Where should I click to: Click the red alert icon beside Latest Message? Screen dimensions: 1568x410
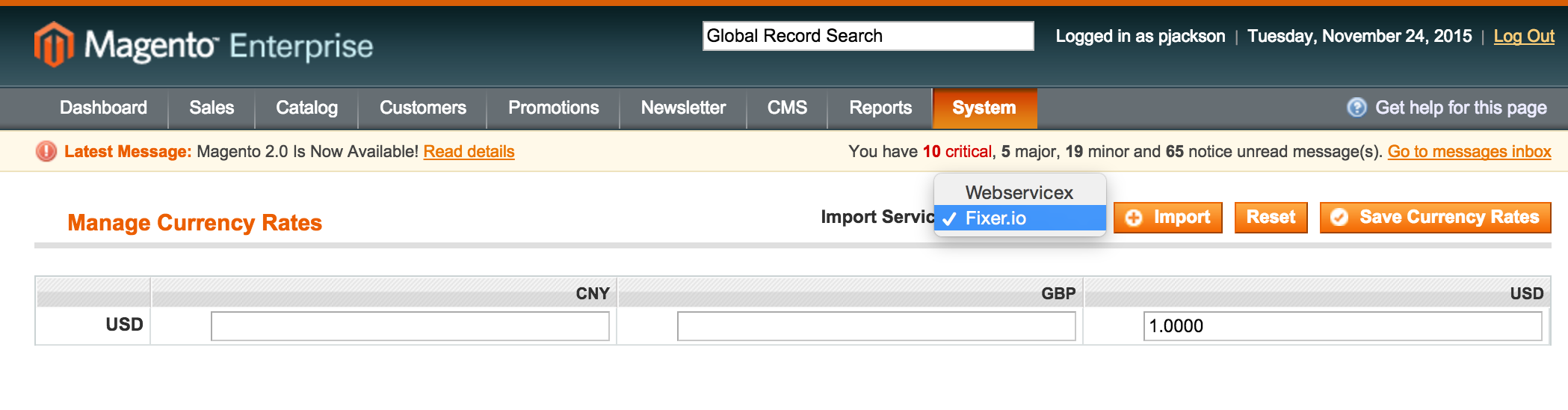point(46,152)
